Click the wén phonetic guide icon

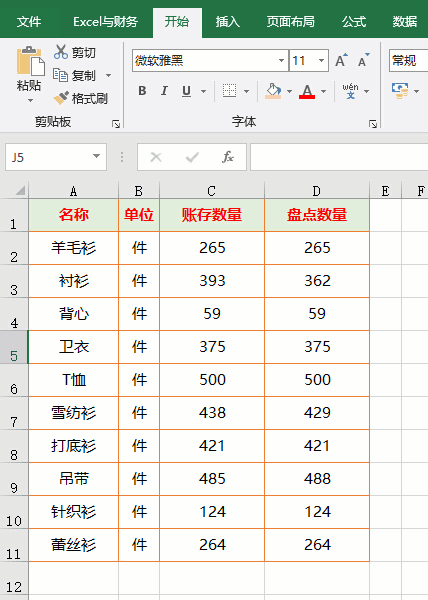[x=350, y=91]
